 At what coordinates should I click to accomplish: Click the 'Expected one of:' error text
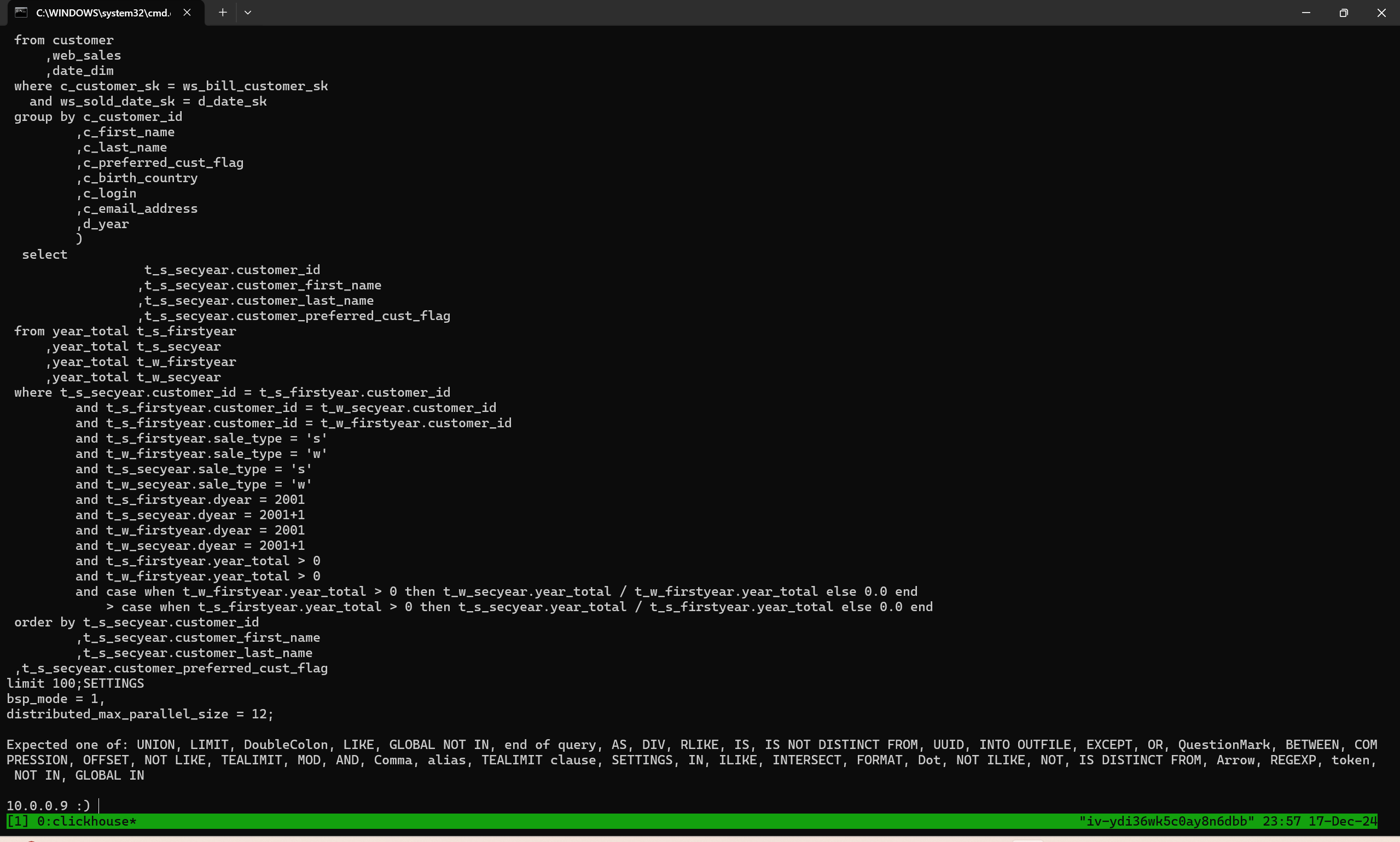click(x=67, y=745)
